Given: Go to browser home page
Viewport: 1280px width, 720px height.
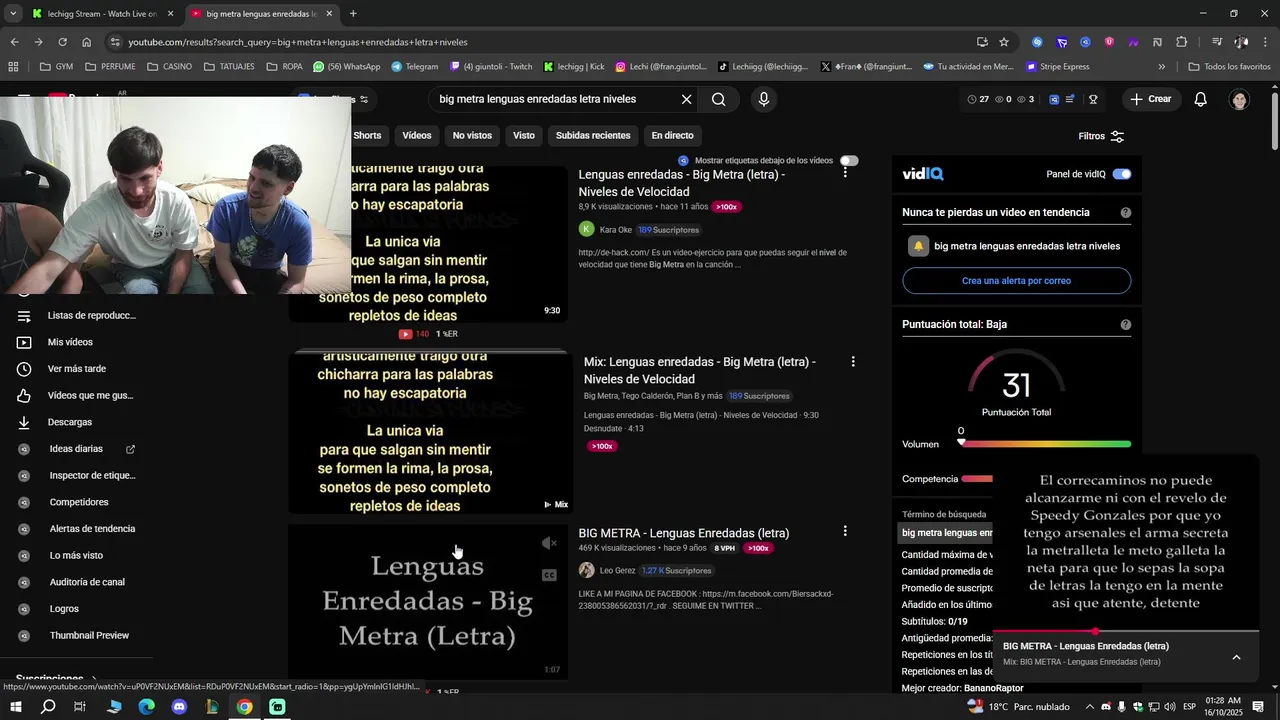Looking at the screenshot, I should coord(87,42).
